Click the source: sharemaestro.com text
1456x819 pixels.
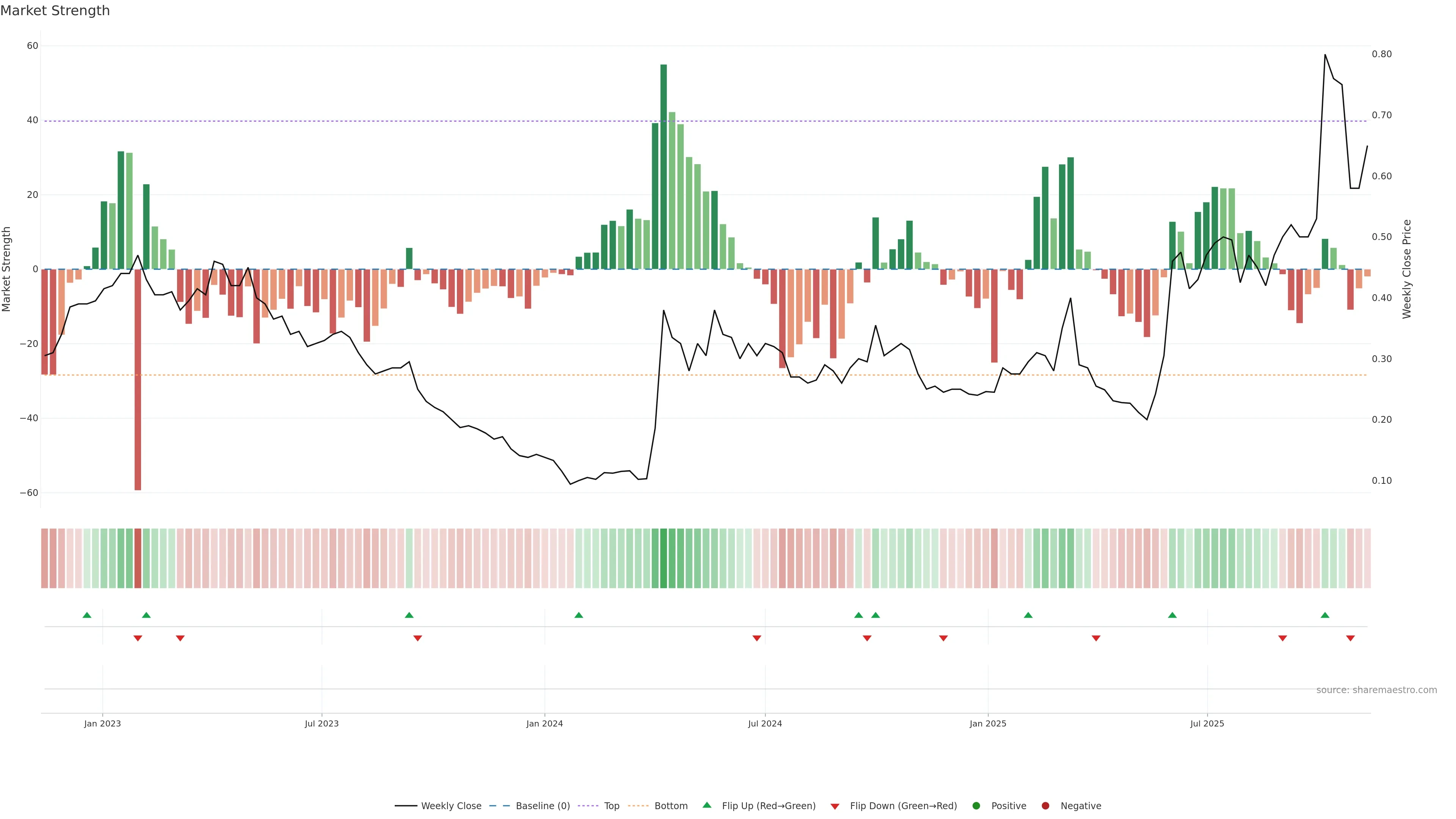[1376, 690]
